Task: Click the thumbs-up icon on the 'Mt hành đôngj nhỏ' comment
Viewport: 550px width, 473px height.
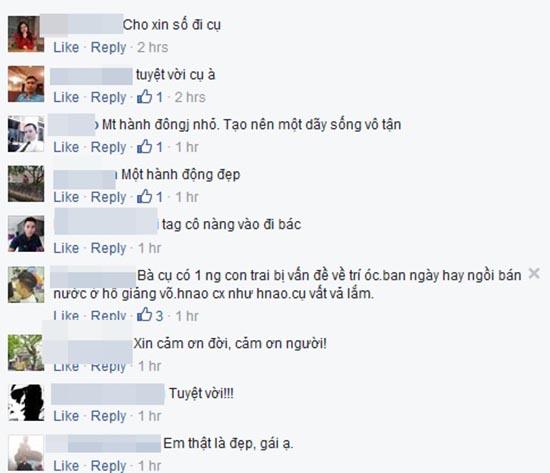Action: pyautogui.click(x=145, y=147)
